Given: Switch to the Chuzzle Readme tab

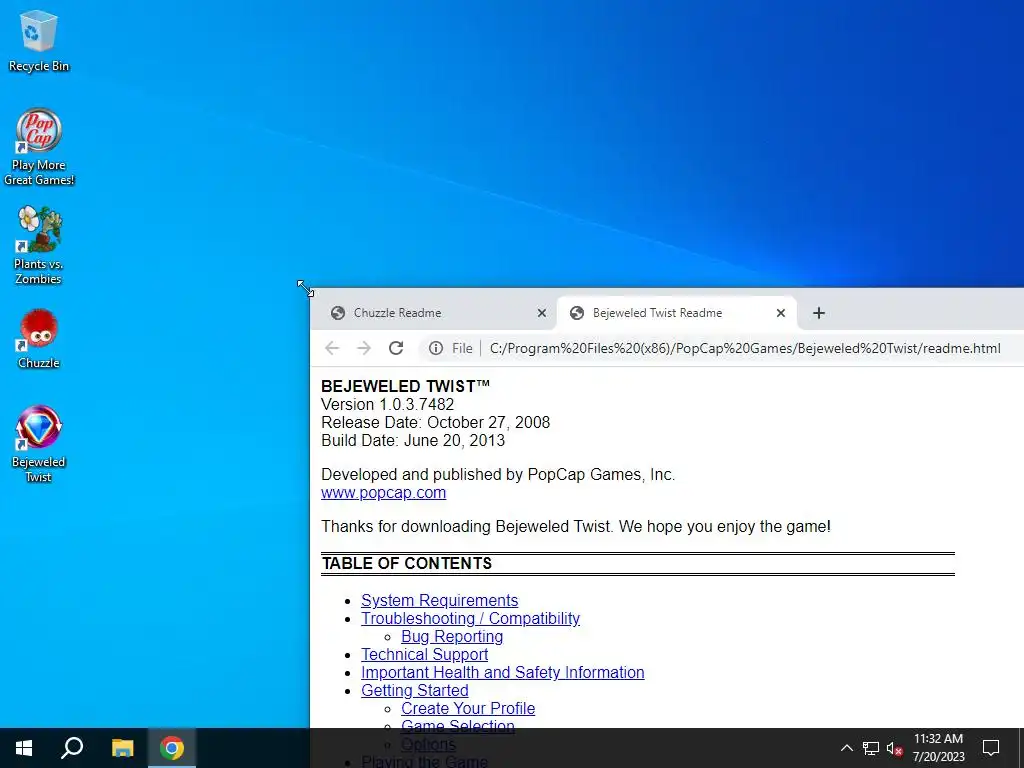Looking at the screenshot, I should 438,313.
